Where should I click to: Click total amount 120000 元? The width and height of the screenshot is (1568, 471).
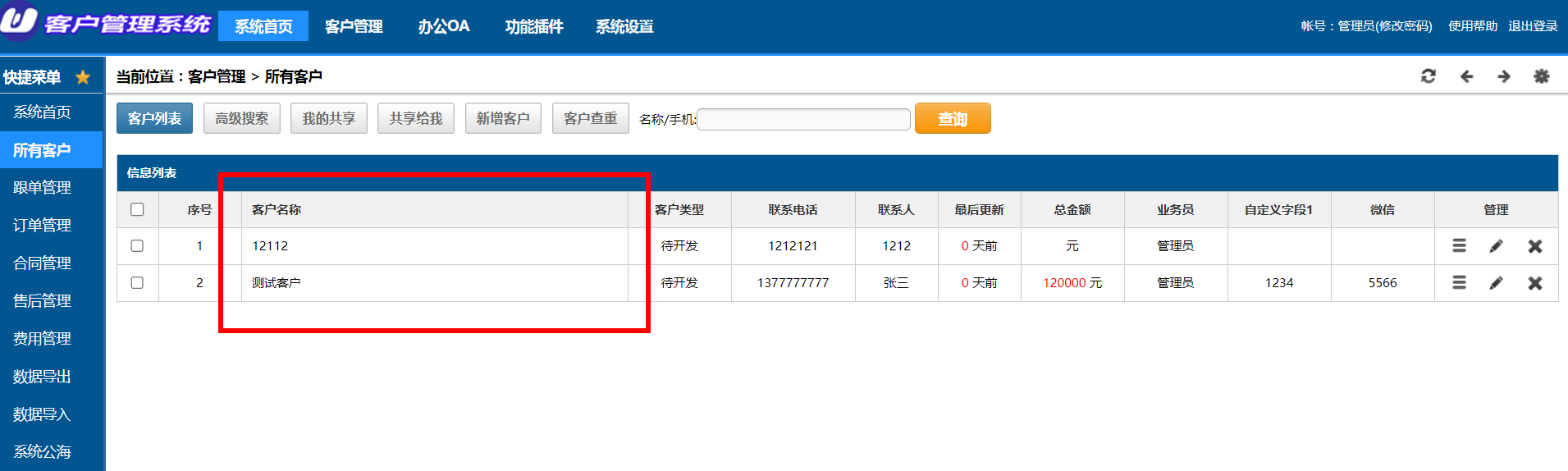pyautogui.click(x=1072, y=282)
